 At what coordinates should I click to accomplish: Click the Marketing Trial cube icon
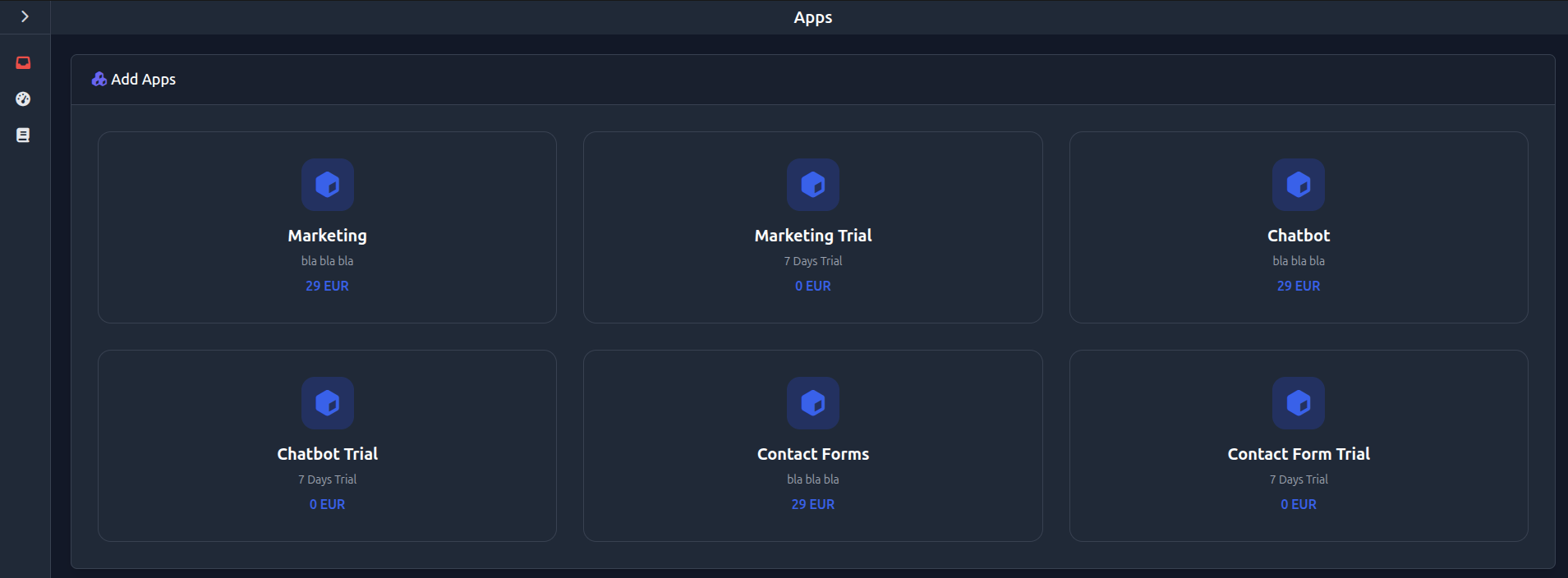pyautogui.click(x=812, y=185)
